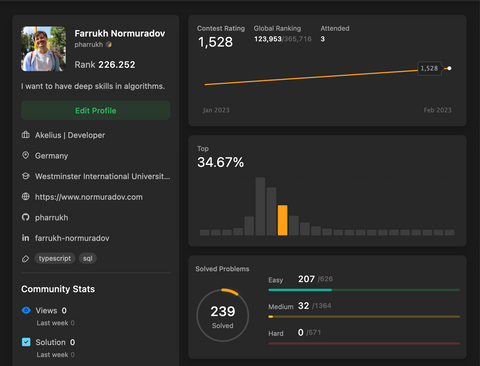The height and width of the screenshot is (366, 480).
Task: Click the Top 34.67% value
Action: [x=220, y=162]
